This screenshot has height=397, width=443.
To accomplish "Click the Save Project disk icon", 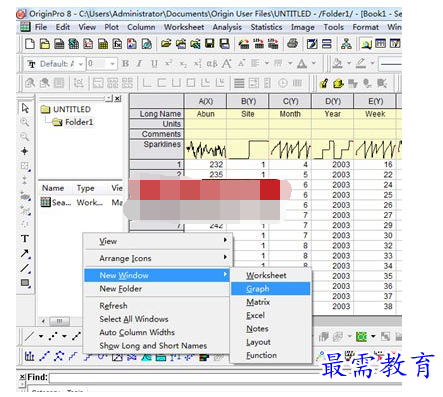I will pos(210,44).
